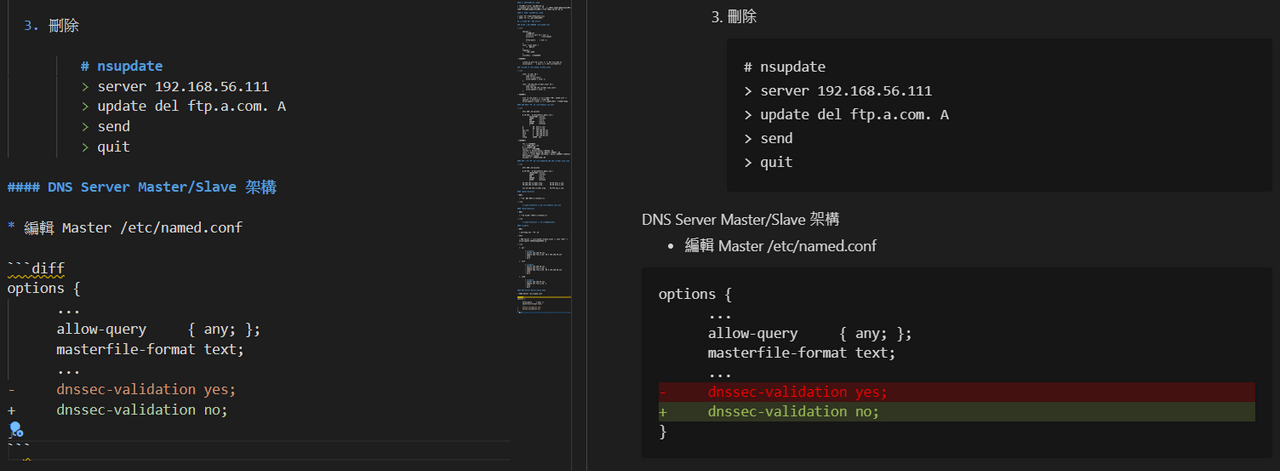Click orange '- dnssec-validation yes;' line in editor
The height and width of the screenshot is (471, 1280).
pos(122,389)
